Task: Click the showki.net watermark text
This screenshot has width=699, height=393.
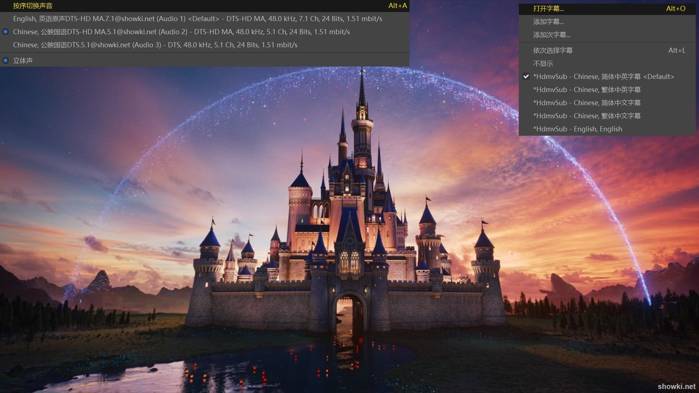Action: coord(676,386)
